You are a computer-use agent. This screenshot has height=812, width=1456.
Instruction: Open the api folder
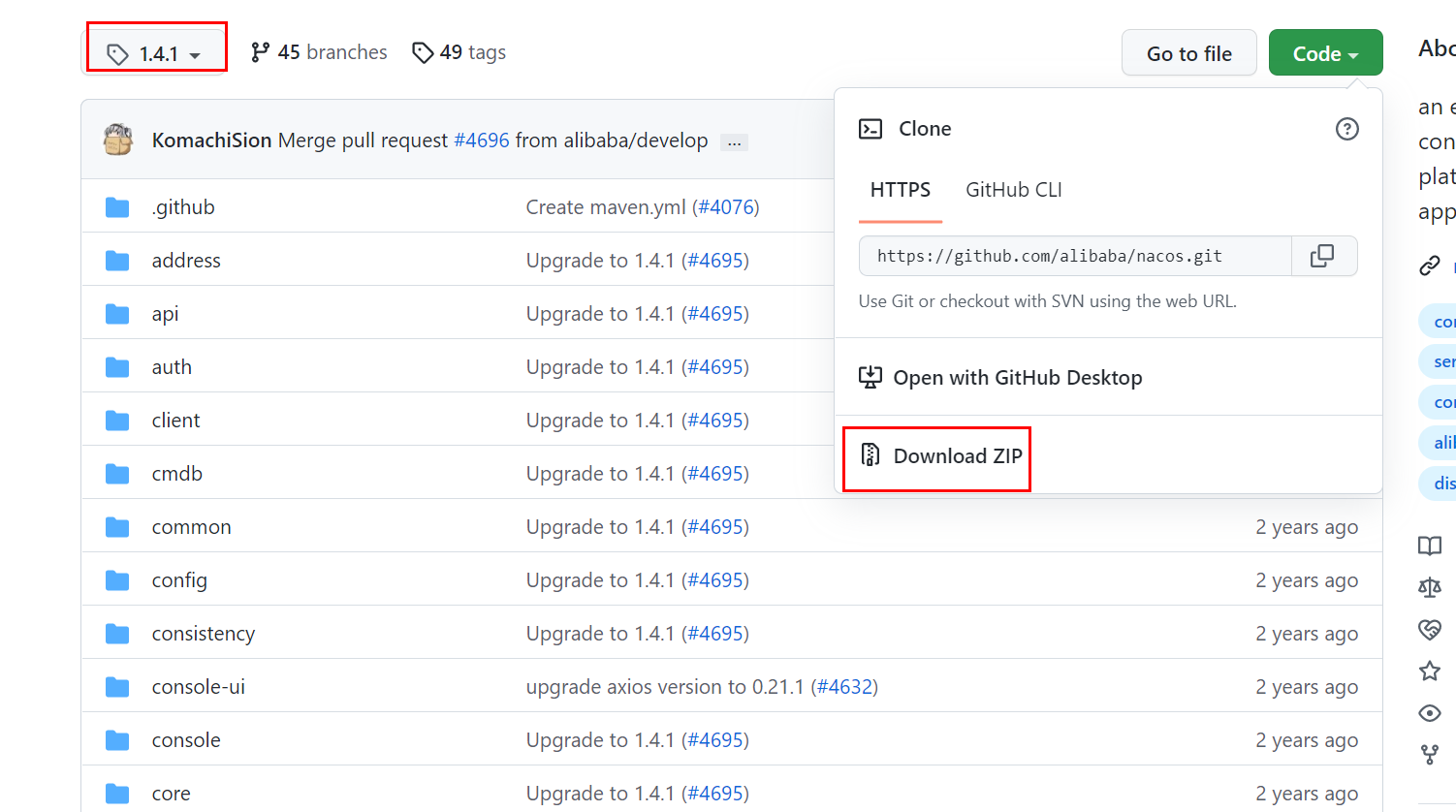coord(166,314)
